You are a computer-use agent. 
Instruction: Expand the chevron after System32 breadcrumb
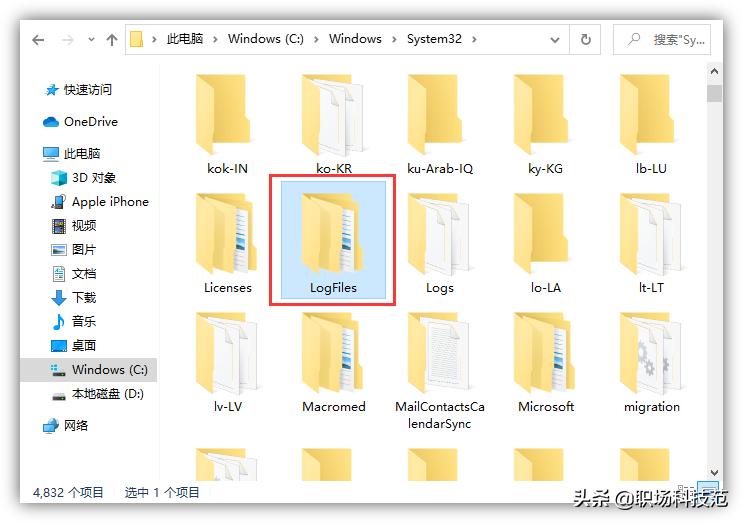tap(474, 39)
